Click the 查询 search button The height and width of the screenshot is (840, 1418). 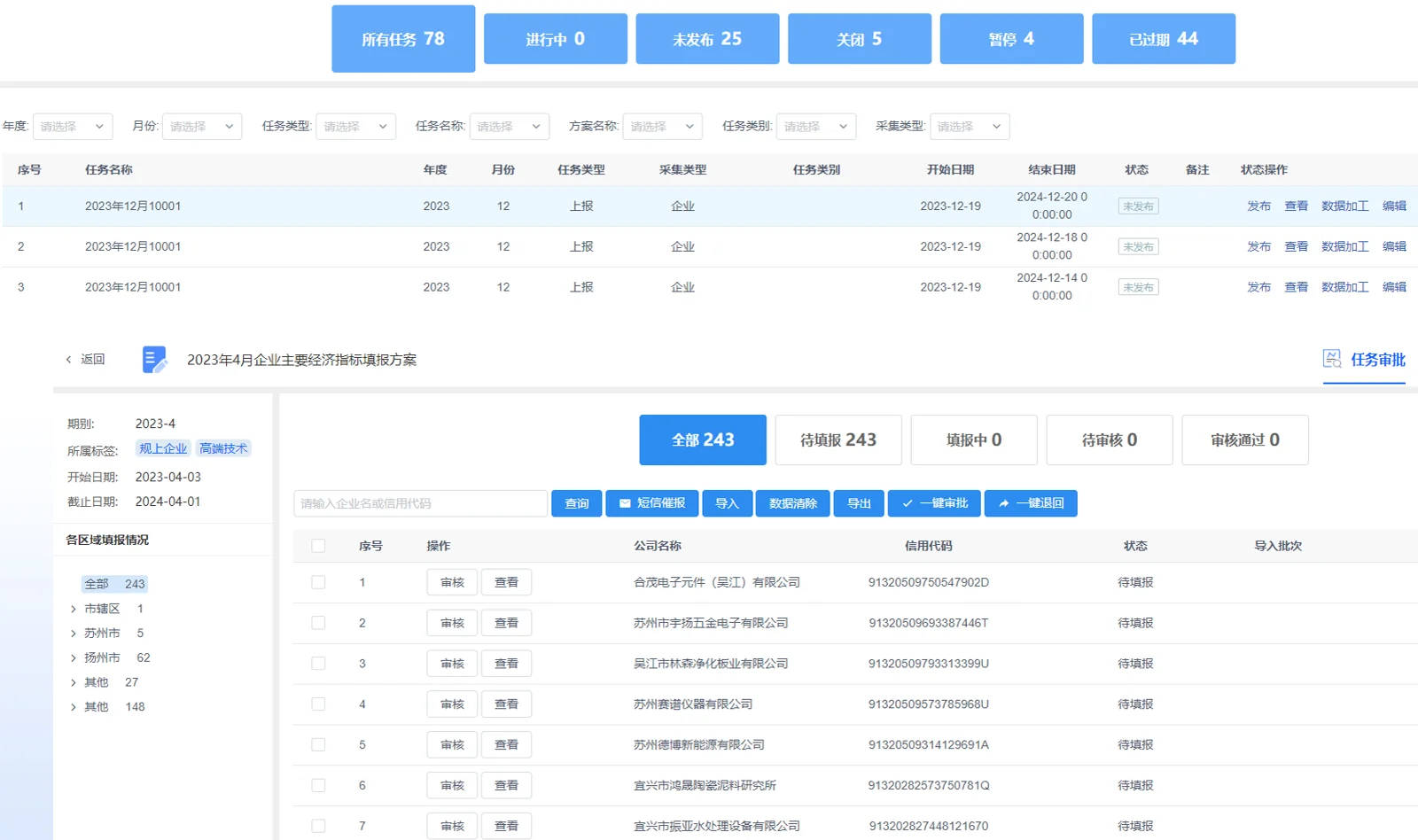coord(577,503)
